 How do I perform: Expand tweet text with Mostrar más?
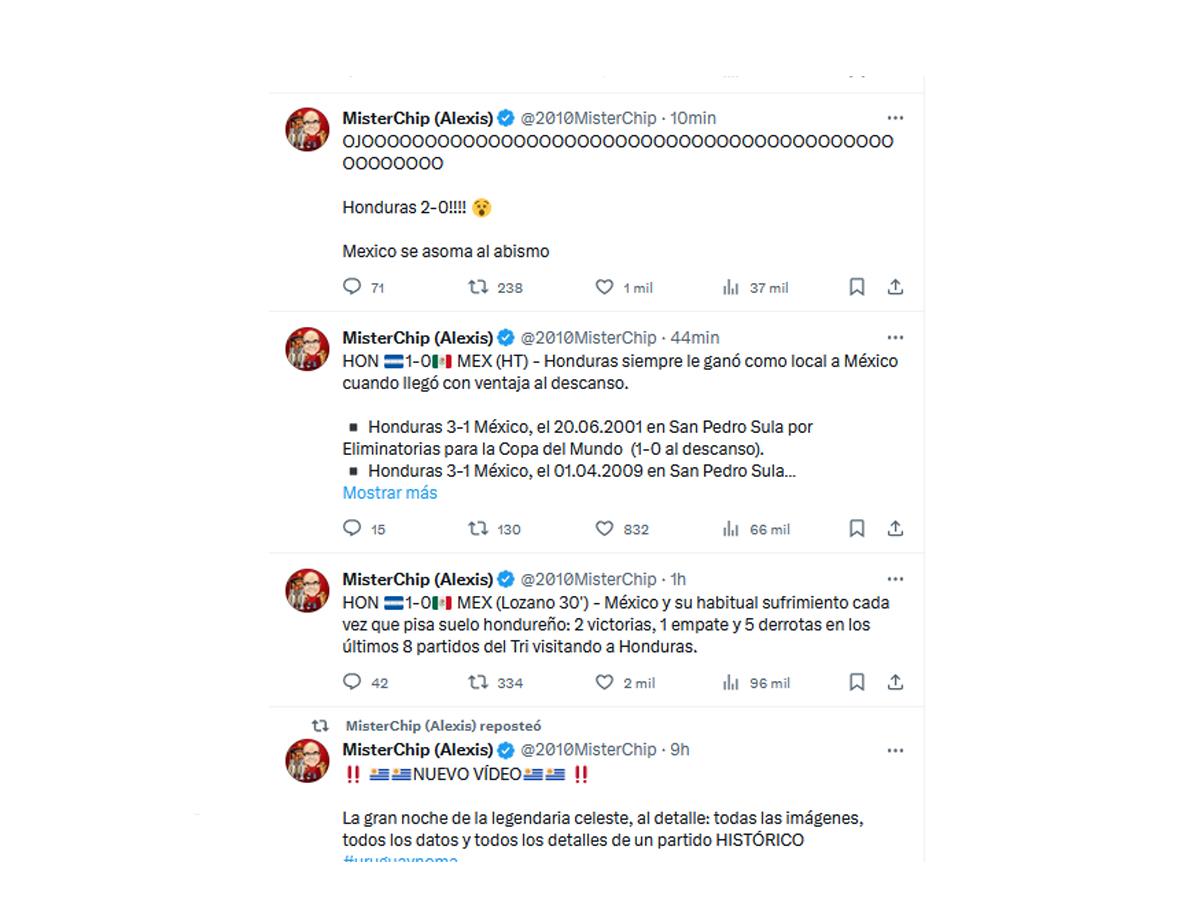point(389,493)
